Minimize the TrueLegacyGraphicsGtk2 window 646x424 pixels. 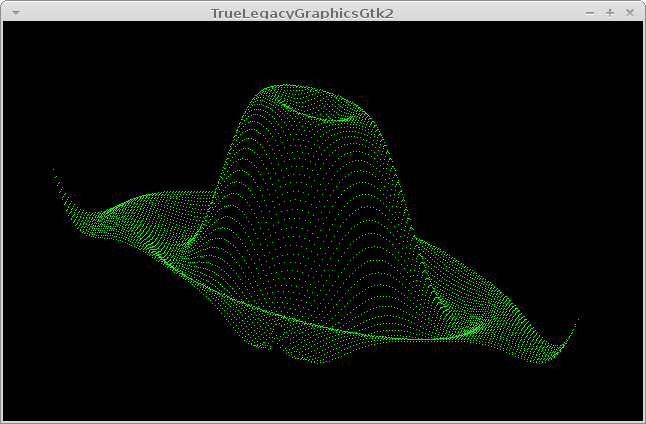(590, 13)
